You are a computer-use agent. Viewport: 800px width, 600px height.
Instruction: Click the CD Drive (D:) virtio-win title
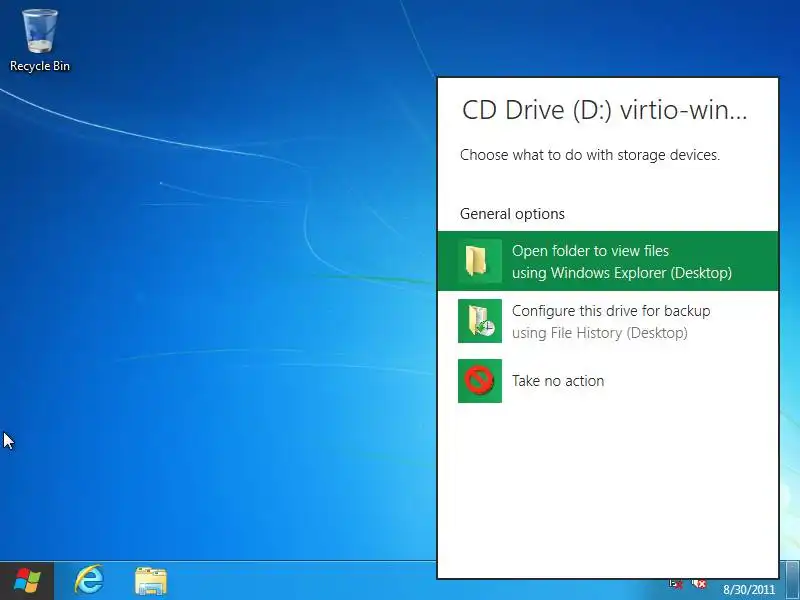point(604,110)
